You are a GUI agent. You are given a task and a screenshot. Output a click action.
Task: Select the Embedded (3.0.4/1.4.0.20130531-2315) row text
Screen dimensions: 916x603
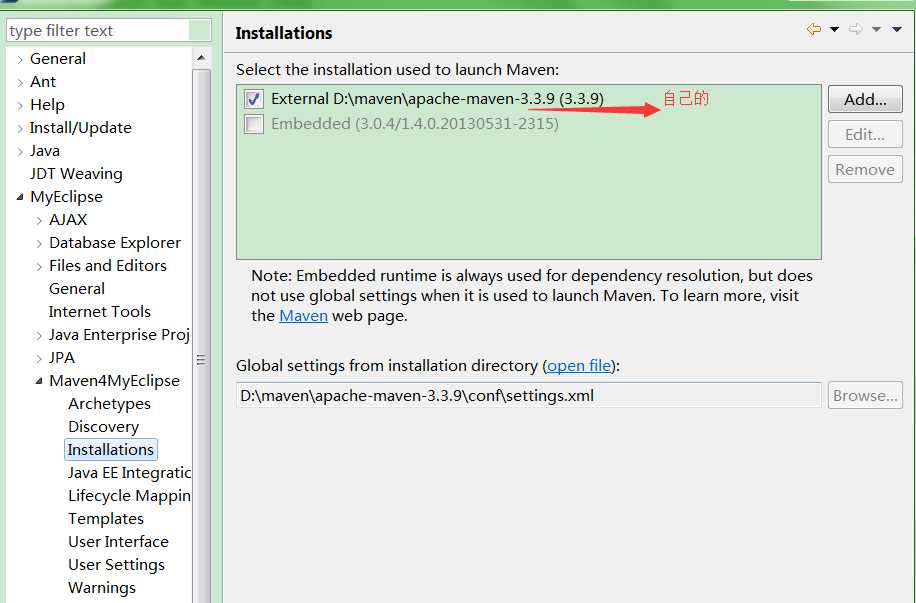[415, 124]
